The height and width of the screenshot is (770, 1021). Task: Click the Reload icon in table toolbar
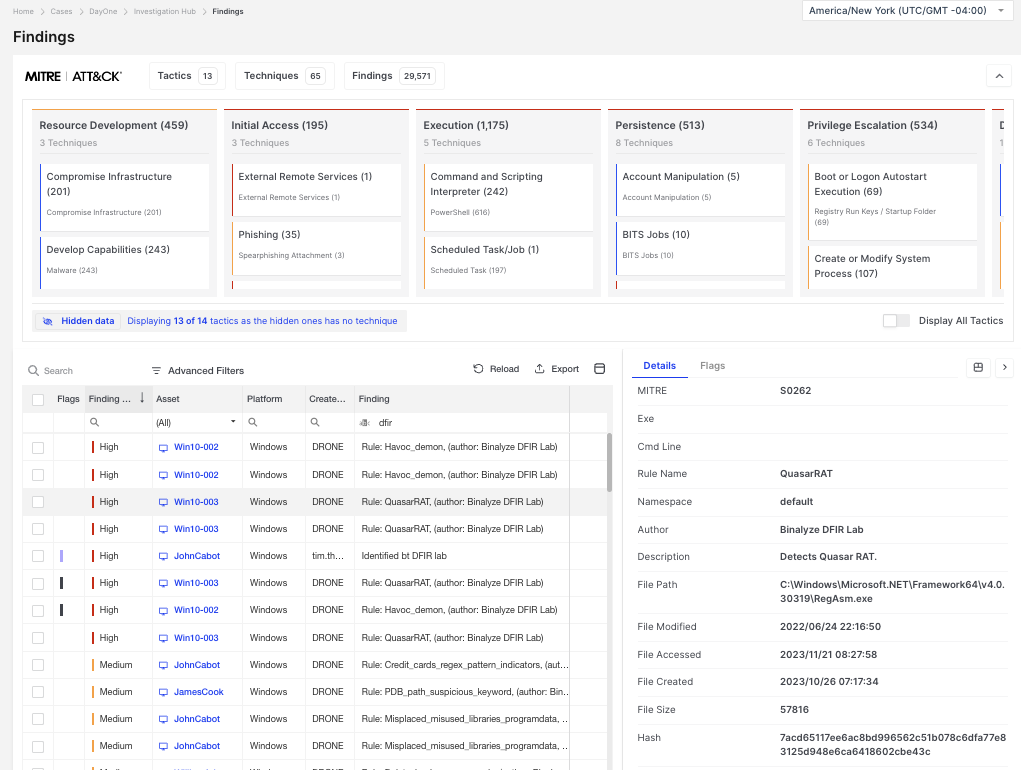[x=479, y=369]
